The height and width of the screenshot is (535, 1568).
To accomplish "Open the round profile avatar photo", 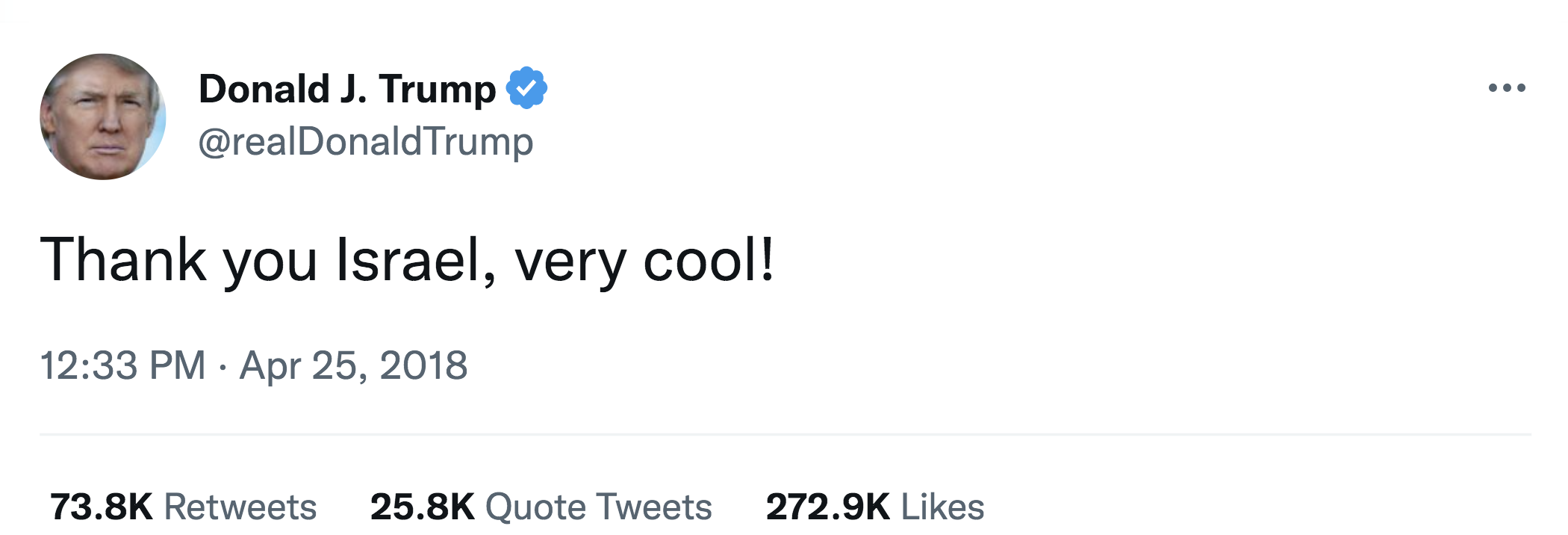I will [x=103, y=117].
